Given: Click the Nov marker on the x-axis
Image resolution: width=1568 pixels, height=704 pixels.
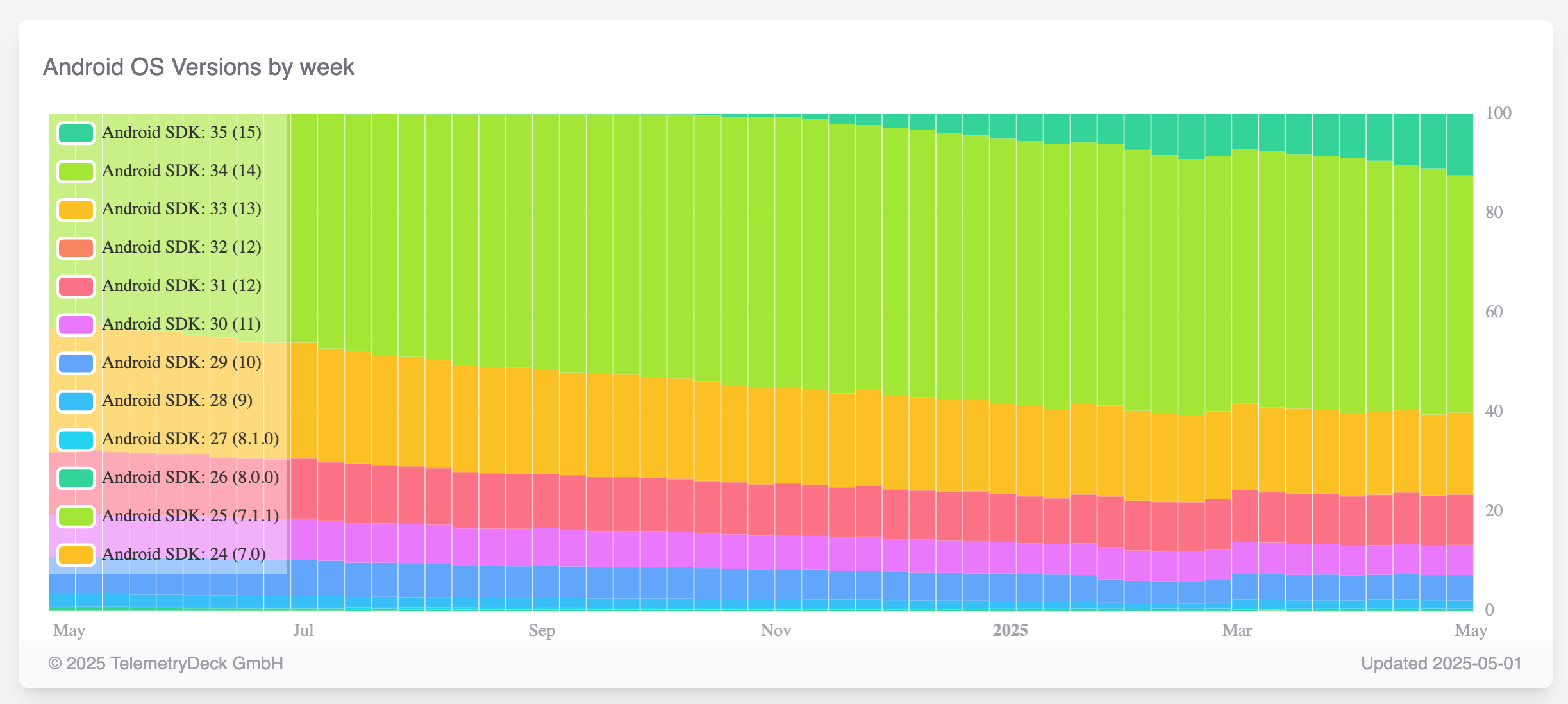Looking at the screenshot, I should tap(775, 630).
